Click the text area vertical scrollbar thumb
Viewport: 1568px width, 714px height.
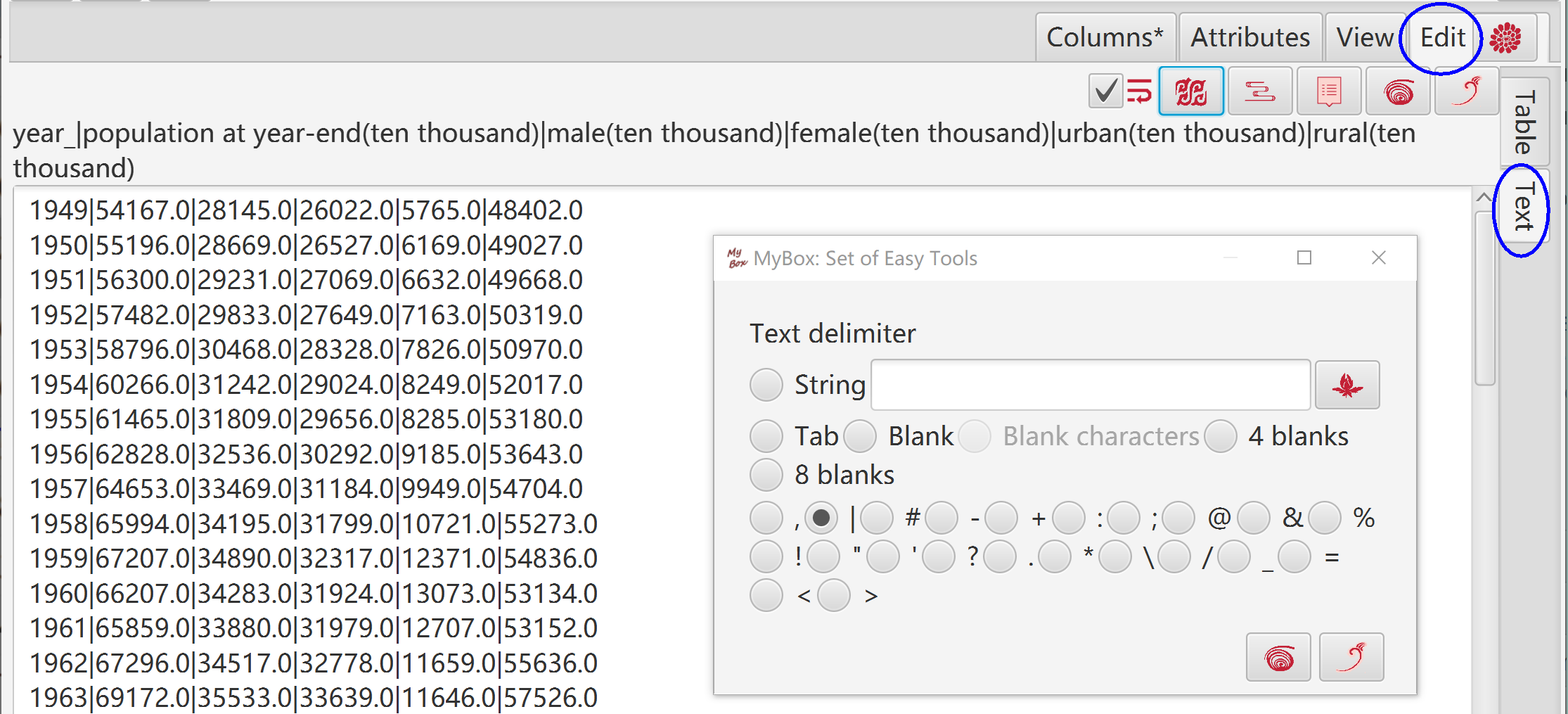click(1484, 298)
